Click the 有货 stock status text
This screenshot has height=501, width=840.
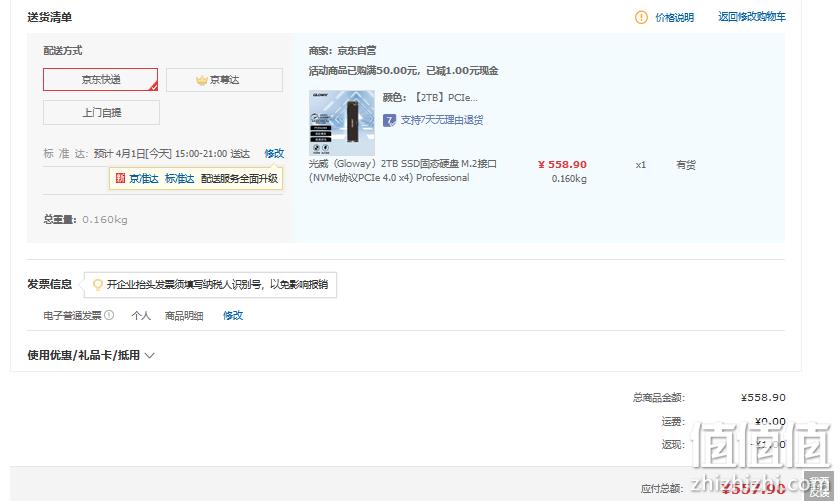686,165
